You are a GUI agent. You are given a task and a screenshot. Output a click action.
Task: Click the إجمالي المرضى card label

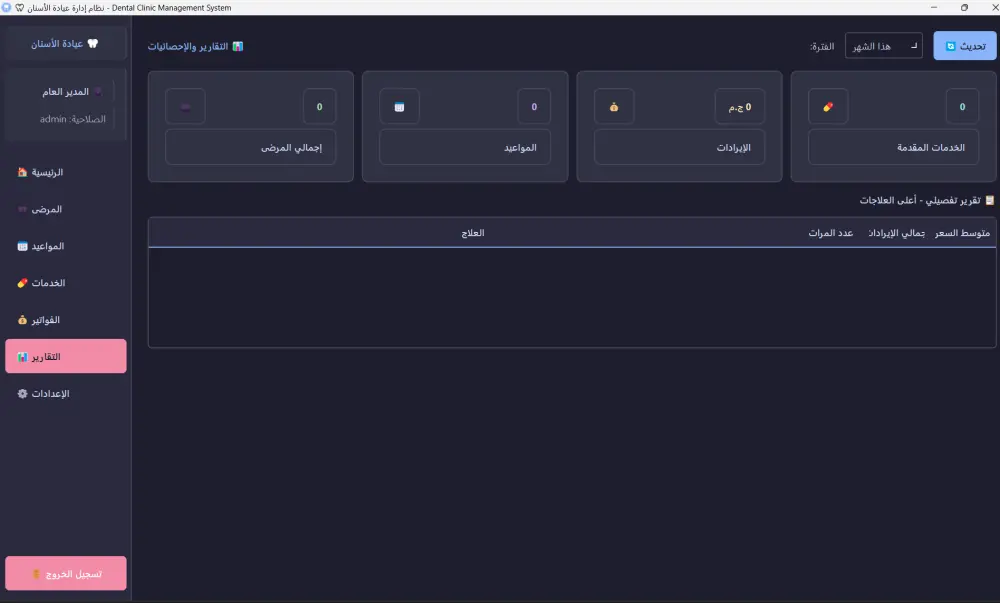click(251, 147)
